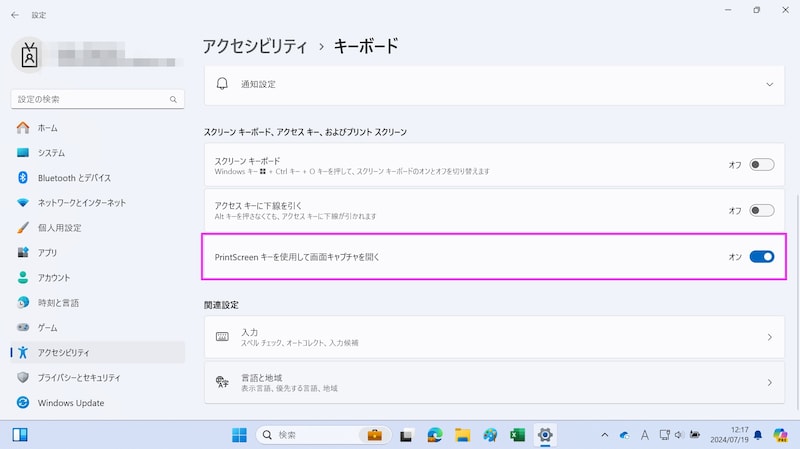Click the battery tray icon
800x449 pixels.
coord(695,435)
